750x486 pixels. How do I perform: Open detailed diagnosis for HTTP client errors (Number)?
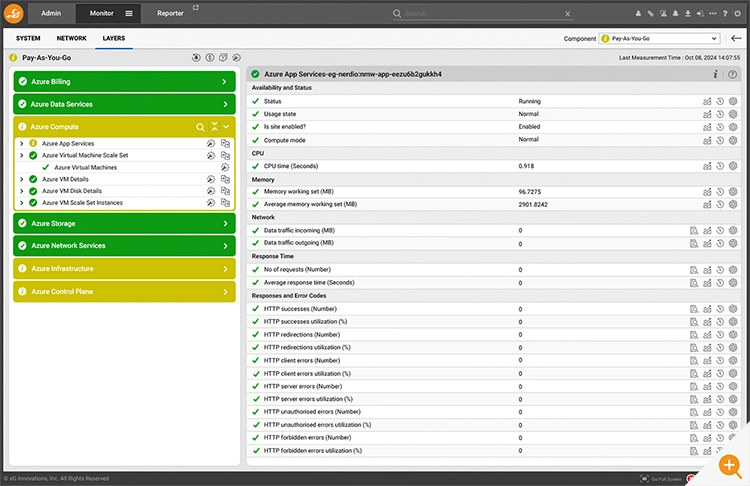click(x=694, y=361)
